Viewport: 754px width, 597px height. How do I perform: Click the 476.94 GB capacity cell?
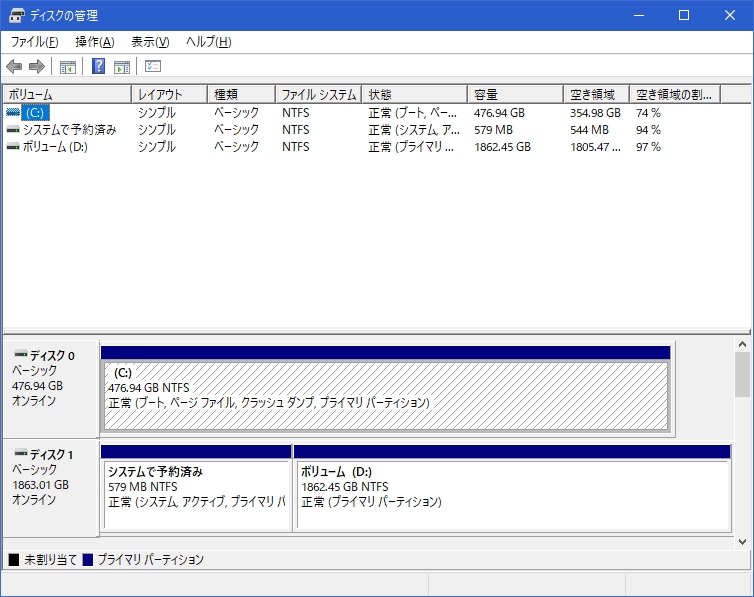[499, 113]
